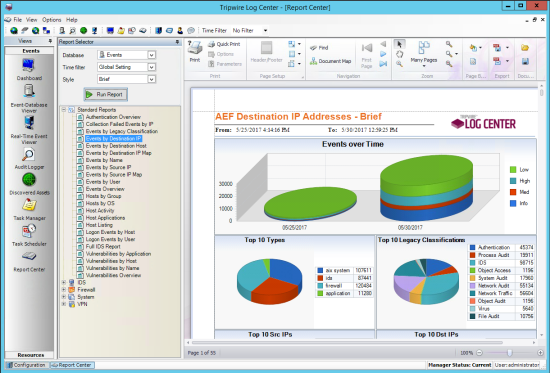Open the Report Center sidebar icon
Image resolution: width=550 pixels, height=373 pixels.
pos(29,257)
